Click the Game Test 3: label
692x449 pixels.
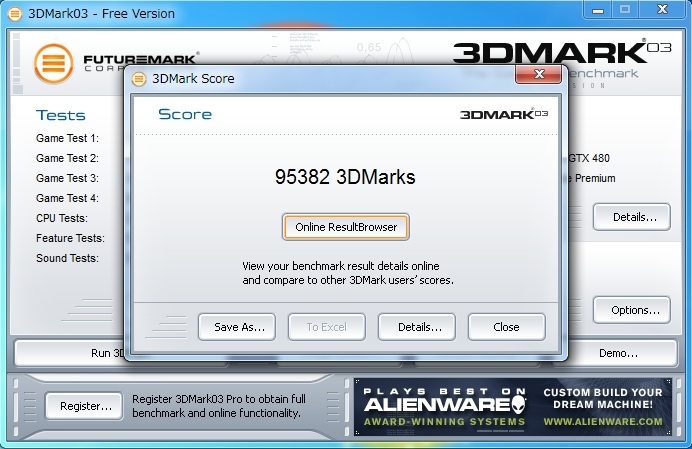pos(67,178)
